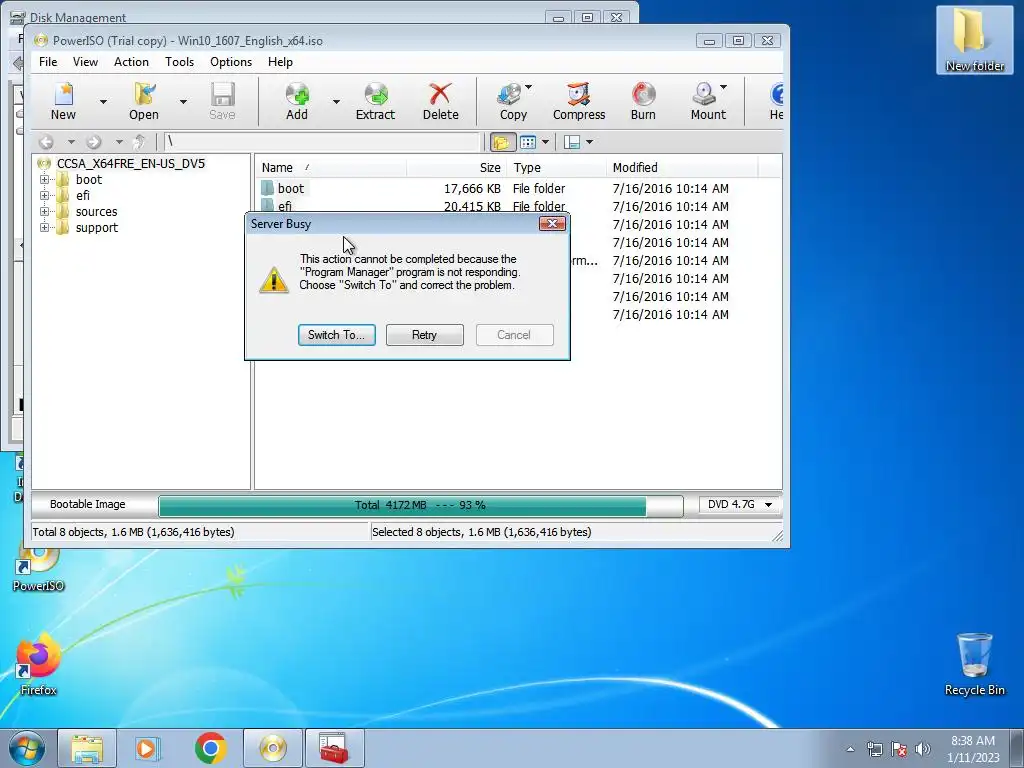The width and height of the screenshot is (1024, 768).
Task: Click the Bootable Image status label
Action: [88, 504]
